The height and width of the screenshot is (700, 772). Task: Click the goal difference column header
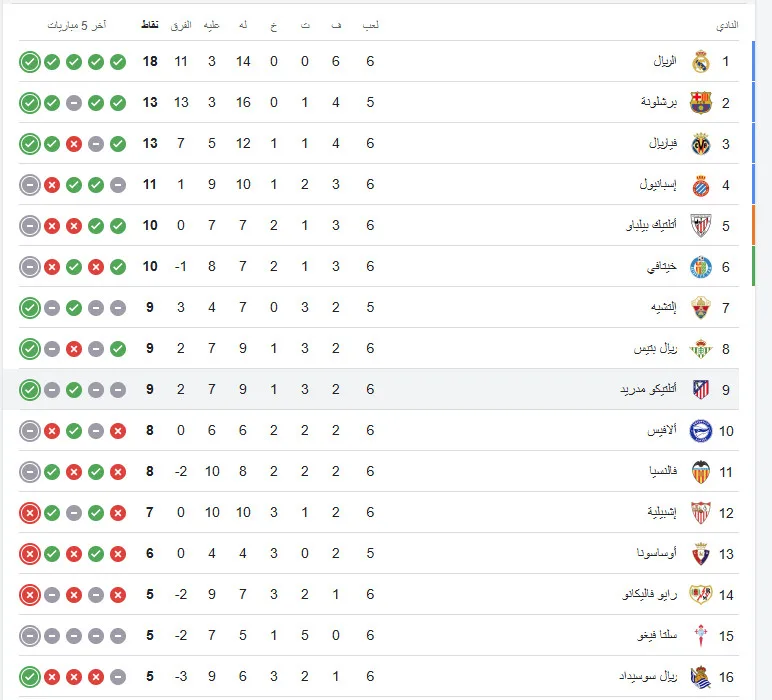click(x=181, y=25)
